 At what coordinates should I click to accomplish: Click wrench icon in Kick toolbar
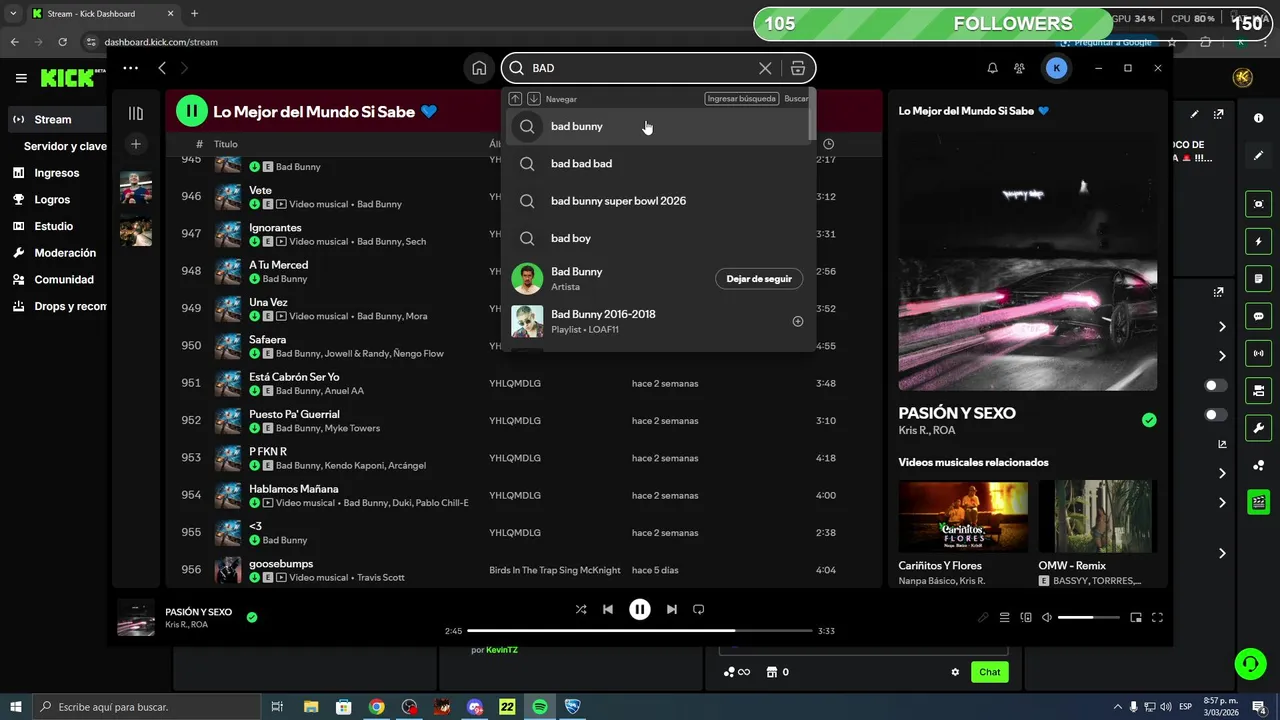coord(1258,428)
